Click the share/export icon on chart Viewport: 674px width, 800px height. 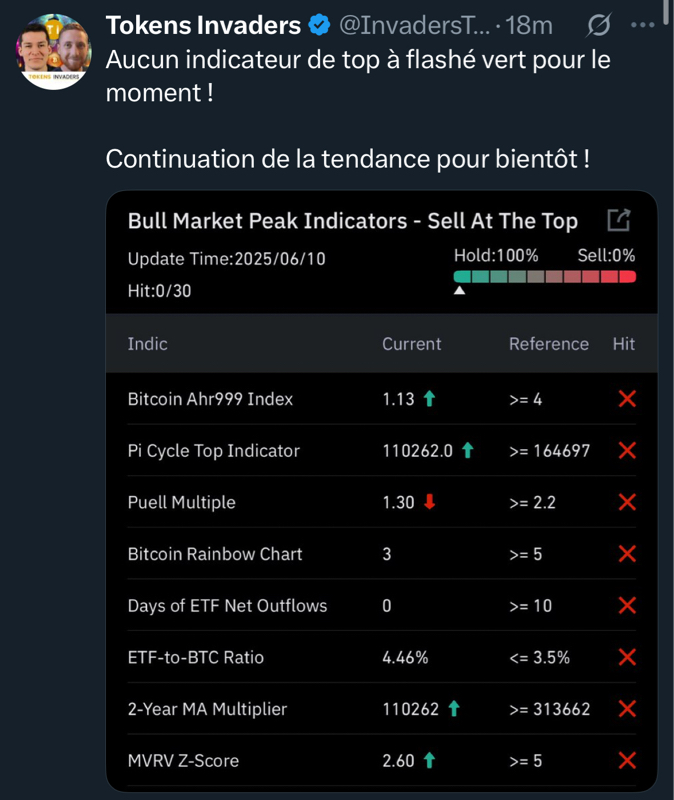click(619, 220)
